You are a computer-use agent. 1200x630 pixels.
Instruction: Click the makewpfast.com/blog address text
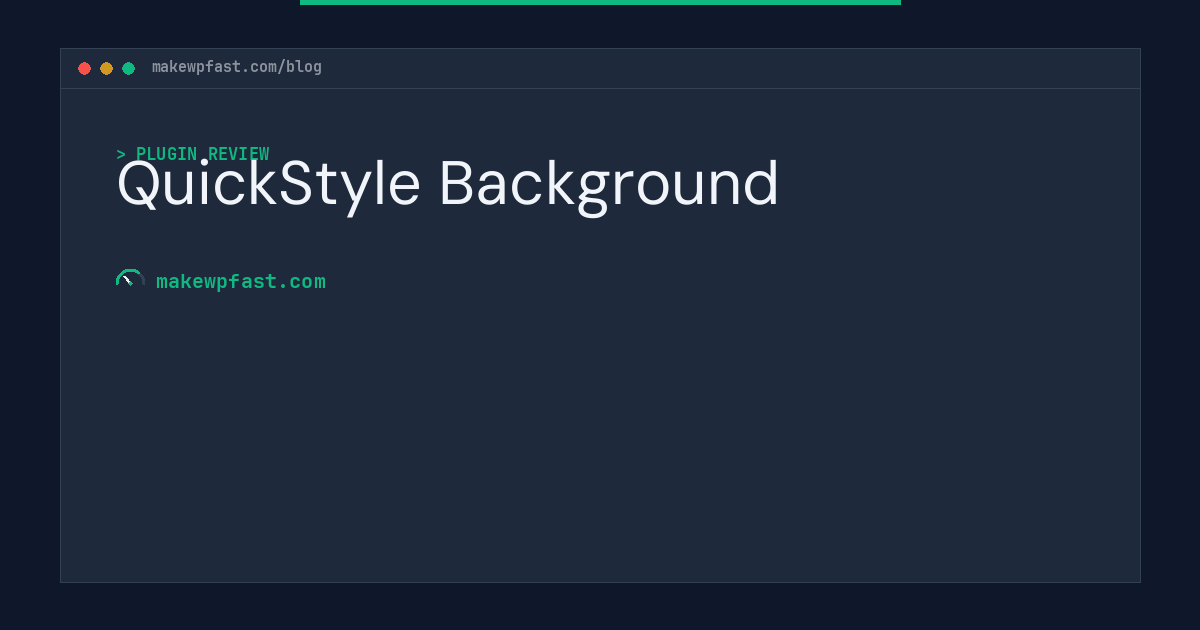tap(237, 67)
